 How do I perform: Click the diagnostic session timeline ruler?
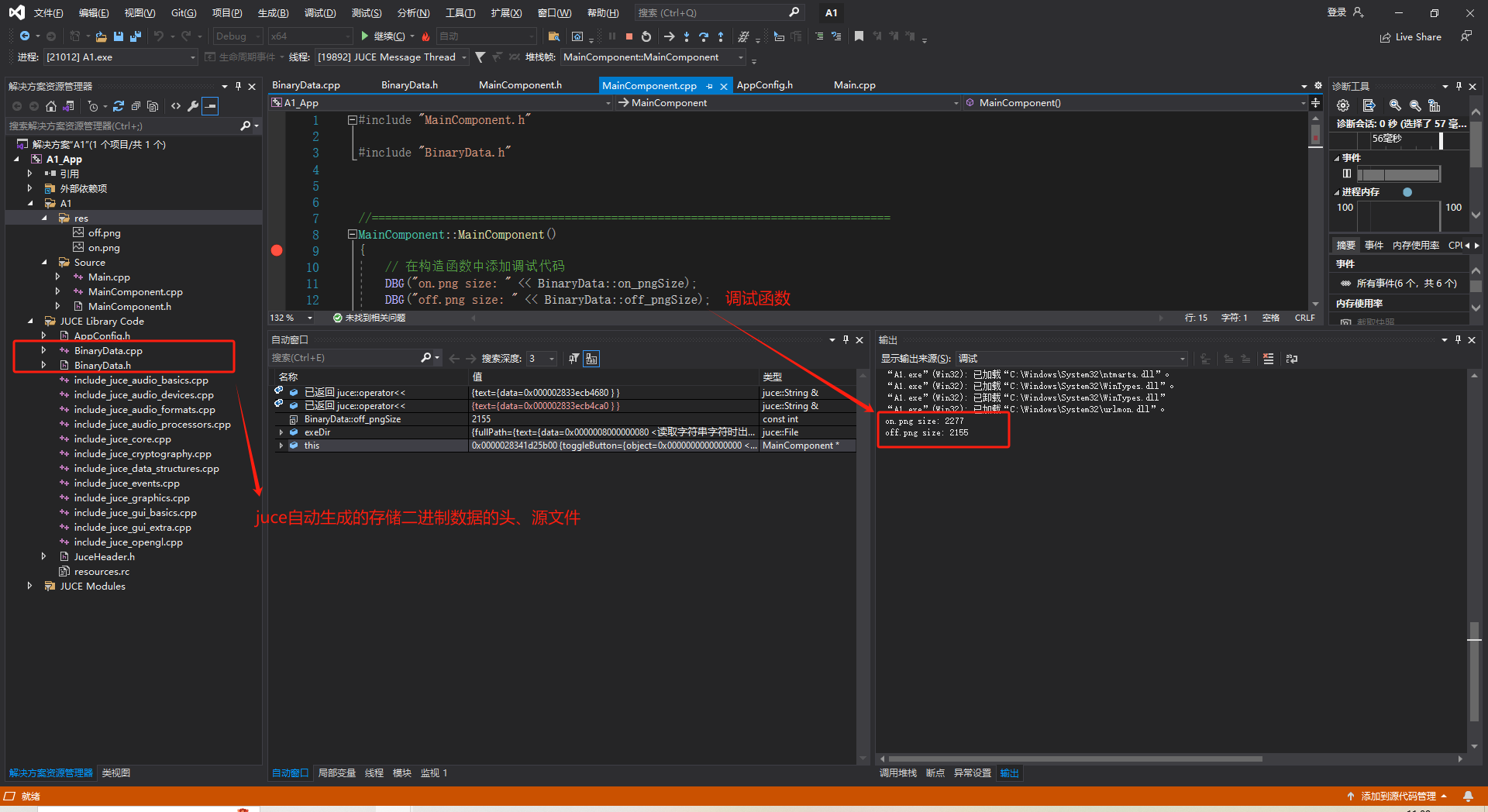point(1400,139)
